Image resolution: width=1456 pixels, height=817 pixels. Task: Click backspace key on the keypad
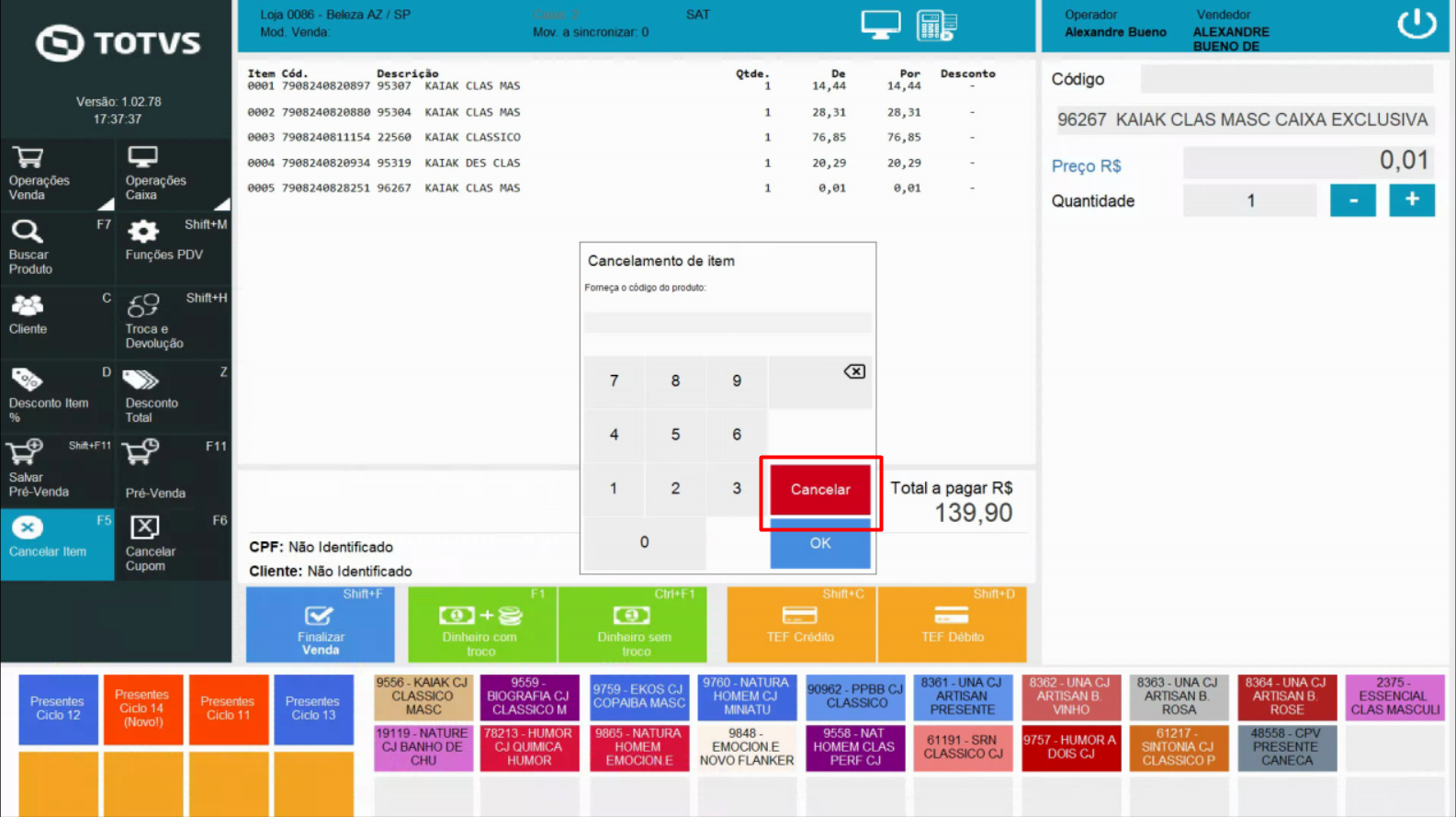click(x=854, y=371)
